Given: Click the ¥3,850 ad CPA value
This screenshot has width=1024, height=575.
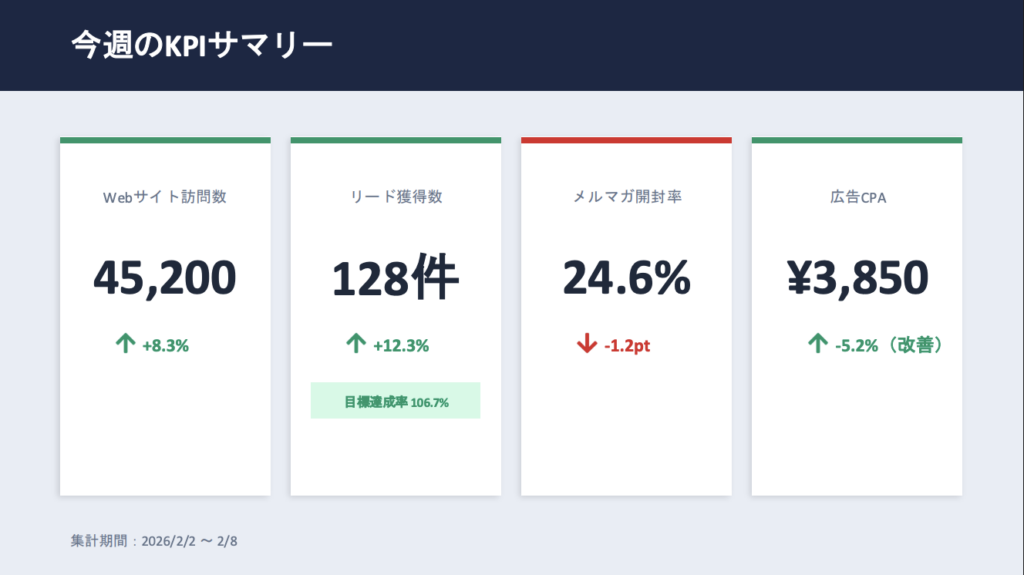Looking at the screenshot, I should pos(857,278).
